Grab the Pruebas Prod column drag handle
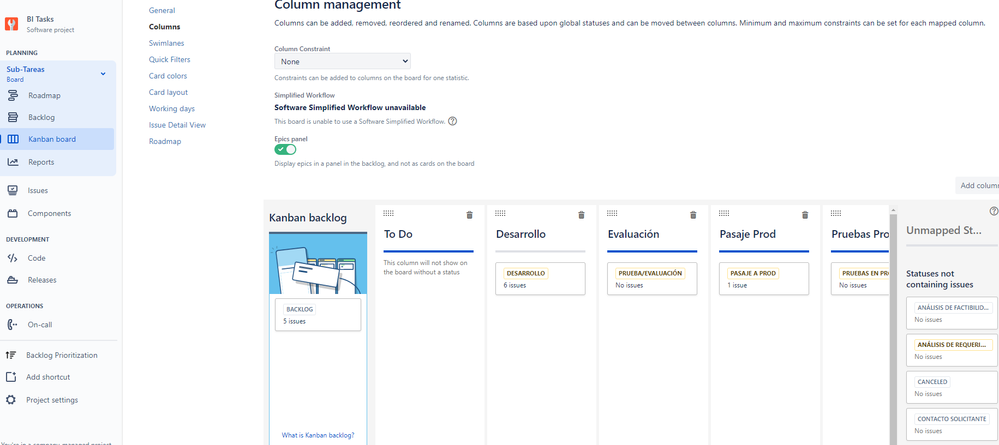999x445 pixels. tap(836, 213)
